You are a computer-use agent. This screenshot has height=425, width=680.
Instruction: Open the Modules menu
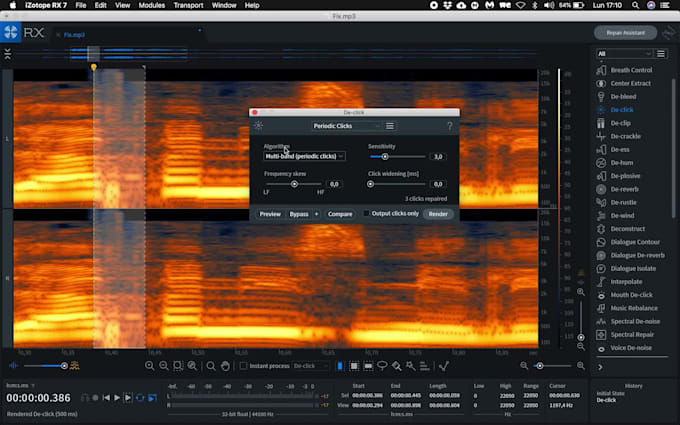coord(151,5)
